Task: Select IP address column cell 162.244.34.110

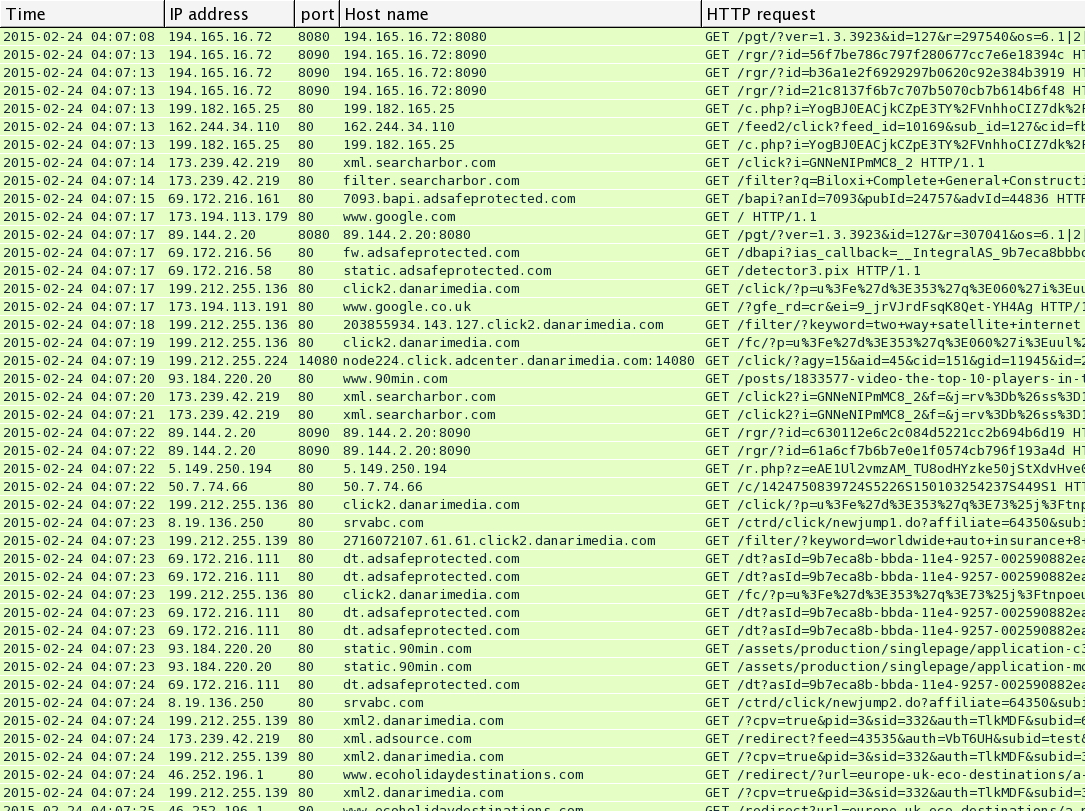Action: pyautogui.click(x=224, y=127)
